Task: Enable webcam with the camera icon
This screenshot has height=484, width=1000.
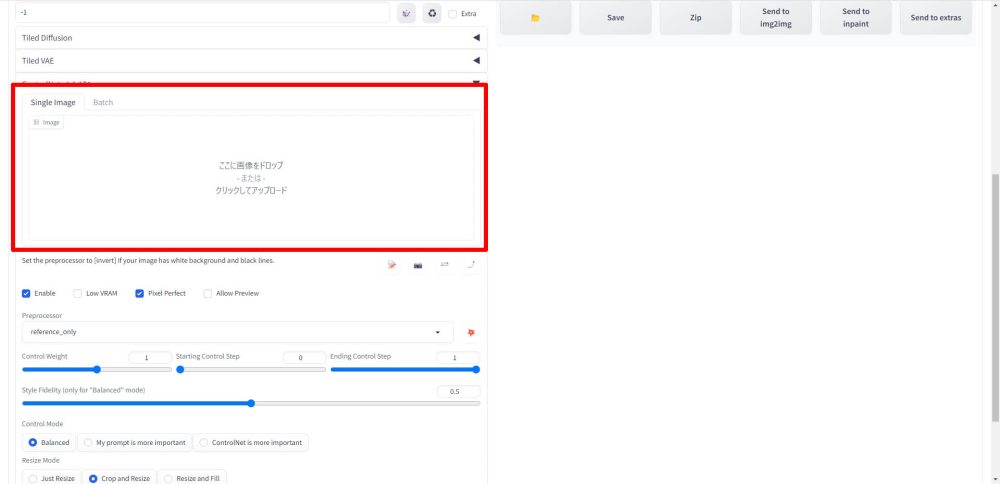Action: click(418, 265)
